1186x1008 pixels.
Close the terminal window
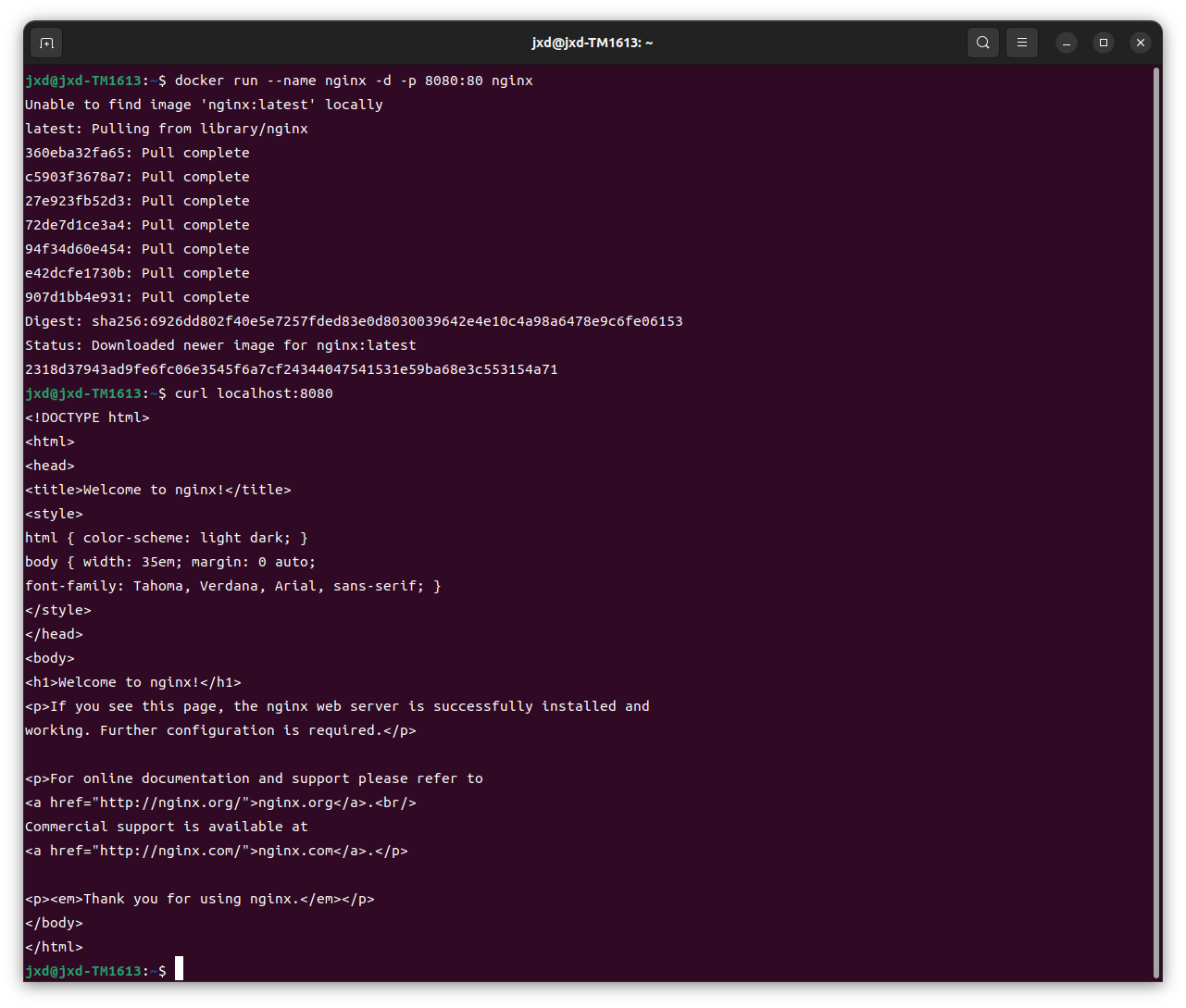click(x=1141, y=43)
